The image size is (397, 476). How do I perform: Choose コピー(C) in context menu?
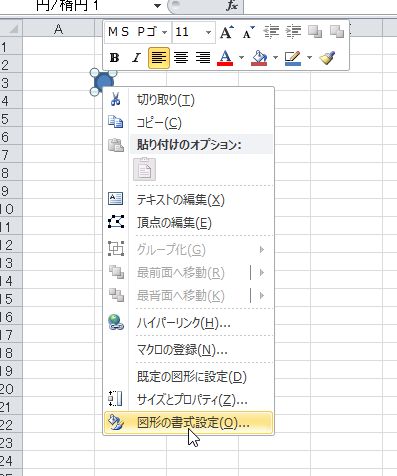[x=189, y=123]
